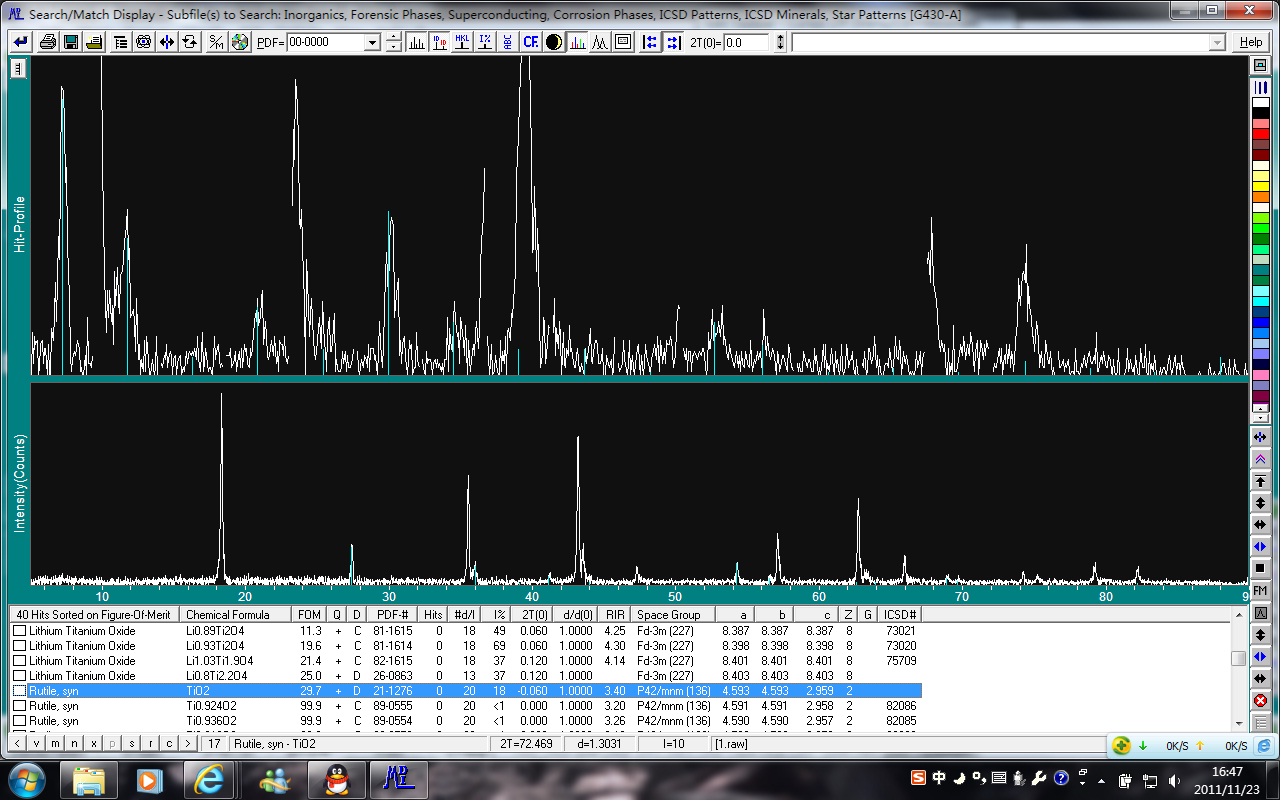
Task: Click the CF button in the toolbar
Action: (x=530, y=42)
